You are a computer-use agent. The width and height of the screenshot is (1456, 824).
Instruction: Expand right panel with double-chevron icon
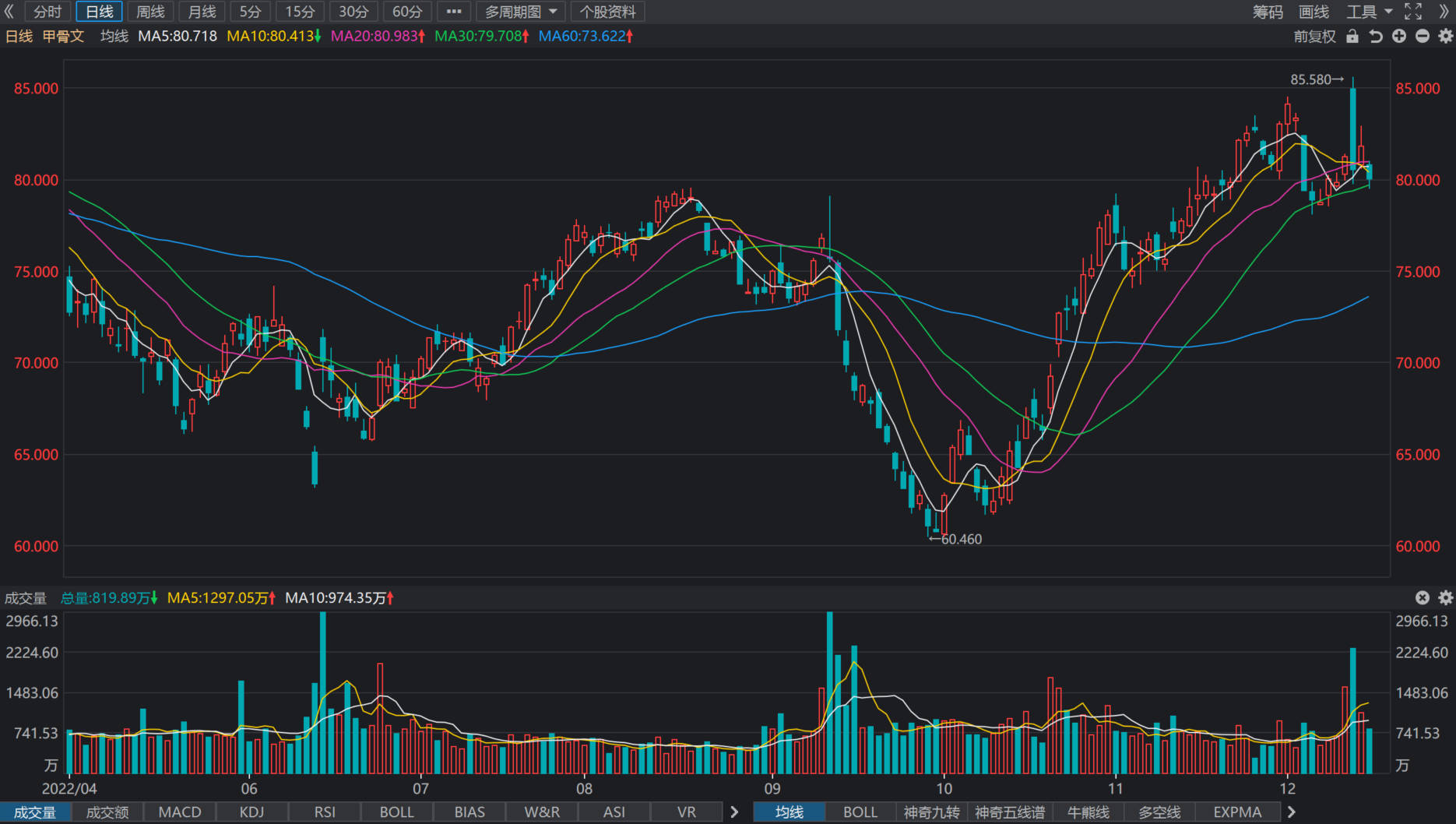click(1444, 12)
